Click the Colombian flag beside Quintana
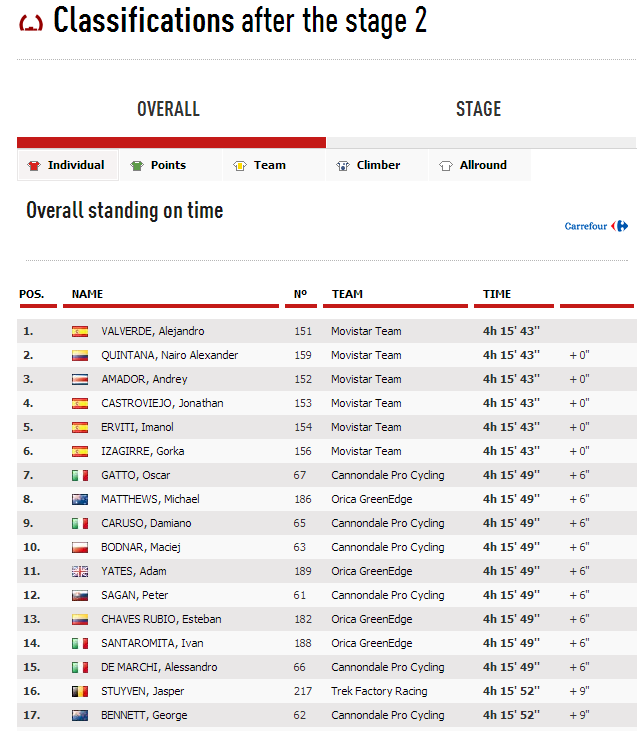The width and height of the screenshot is (640, 731). pyautogui.click(x=80, y=355)
